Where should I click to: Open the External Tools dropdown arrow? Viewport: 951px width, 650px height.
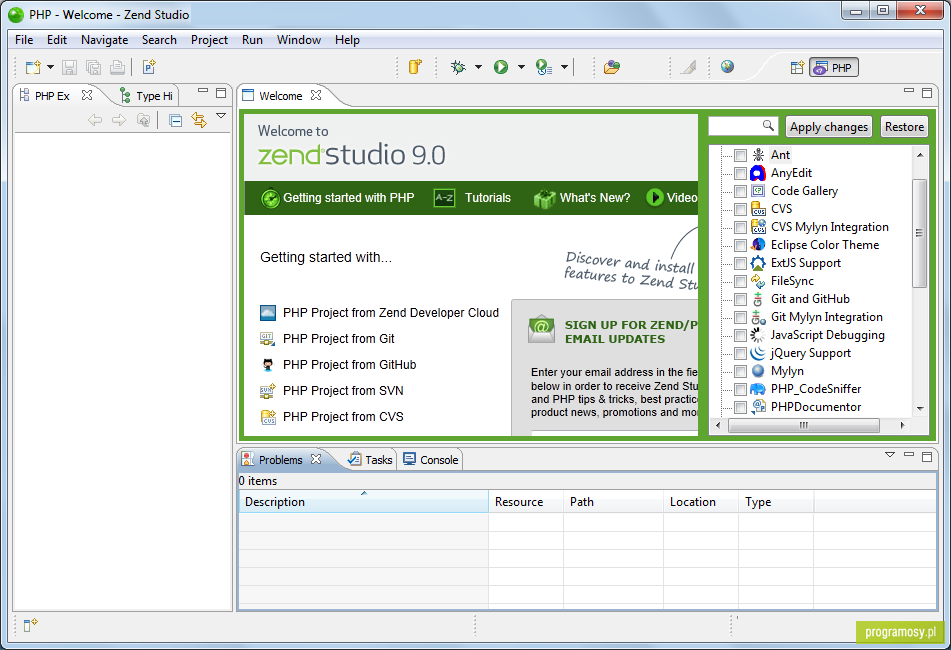[x=564, y=67]
